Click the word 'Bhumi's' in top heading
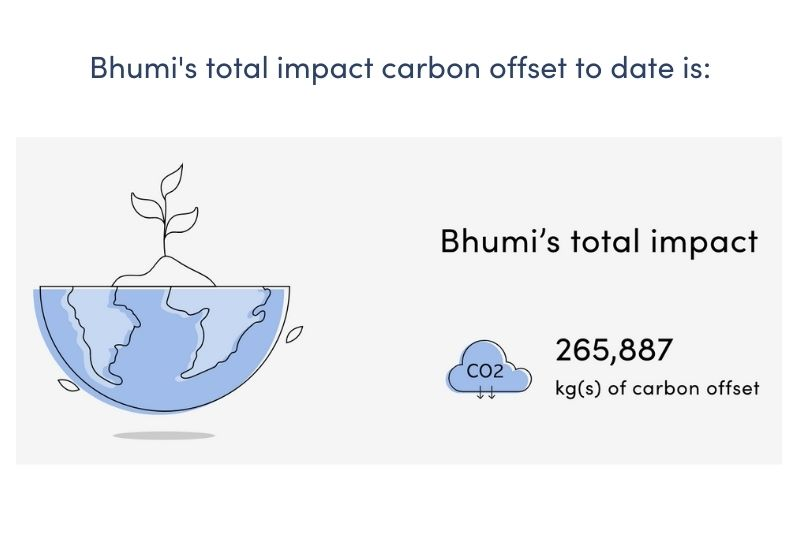The height and width of the screenshot is (533, 800). 143,68
